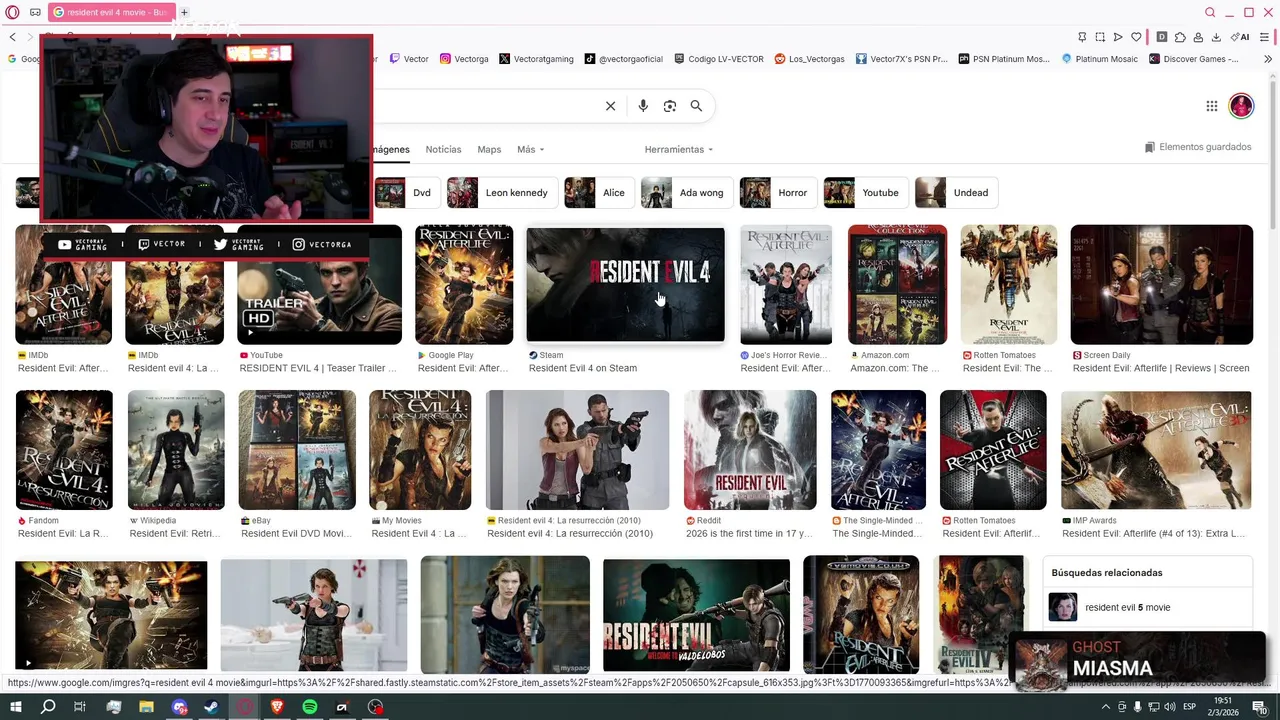
Task: Filter images by Horror chip
Action: 777,193
